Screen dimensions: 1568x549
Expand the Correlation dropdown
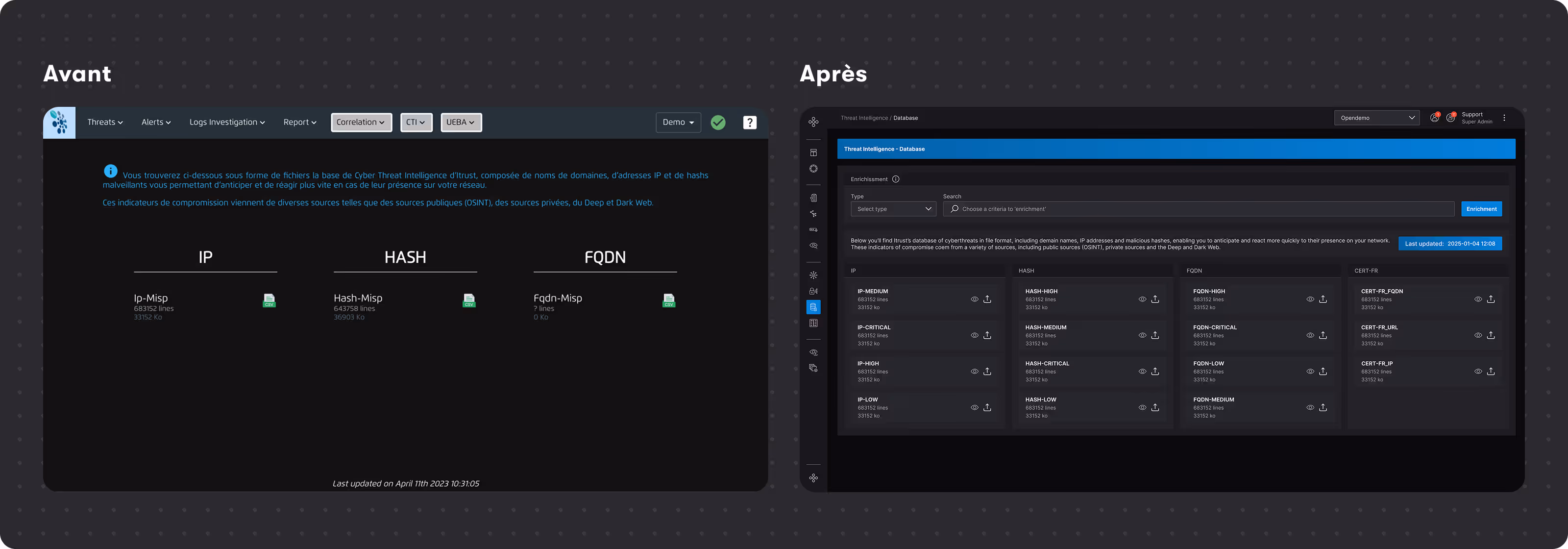pyautogui.click(x=361, y=123)
